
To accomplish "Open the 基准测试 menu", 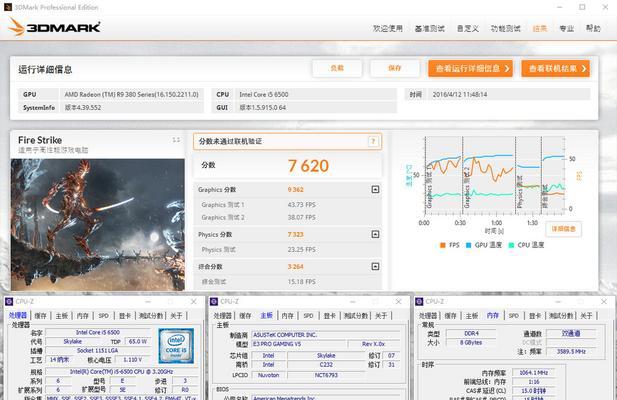I will tap(429, 28).
